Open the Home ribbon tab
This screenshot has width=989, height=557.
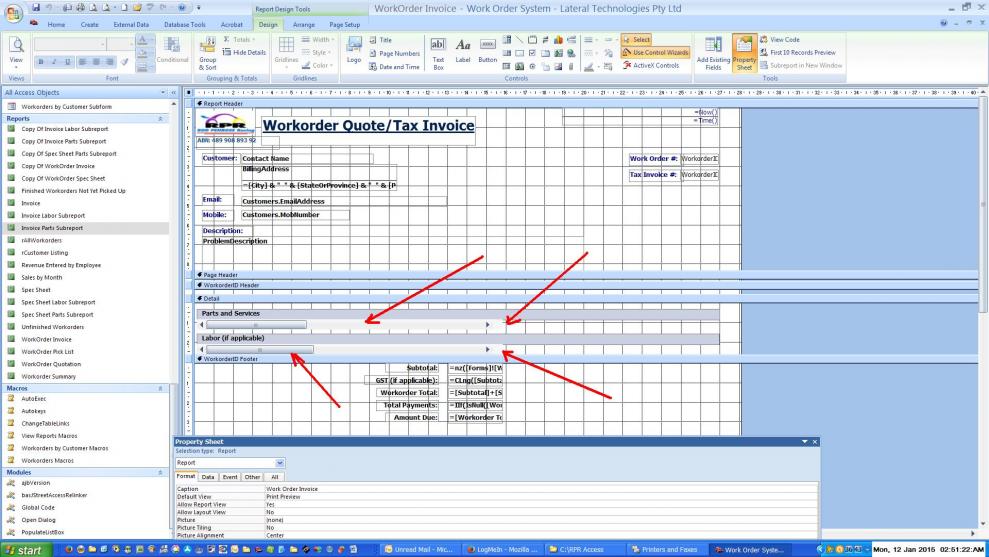tap(56, 25)
